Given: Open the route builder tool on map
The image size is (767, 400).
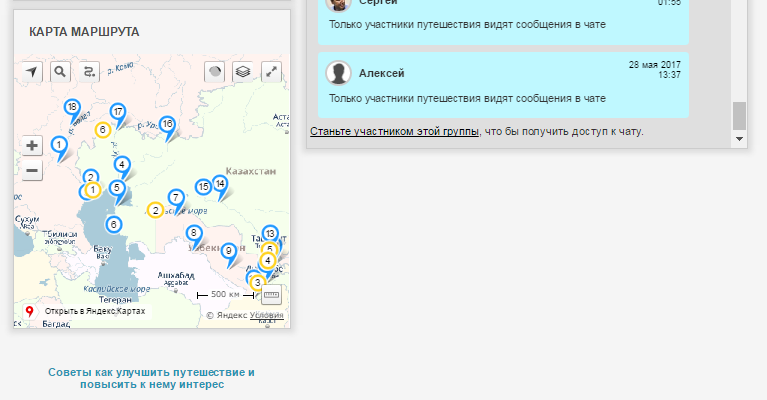Looking at the screenshot, I should coord(90,72).
